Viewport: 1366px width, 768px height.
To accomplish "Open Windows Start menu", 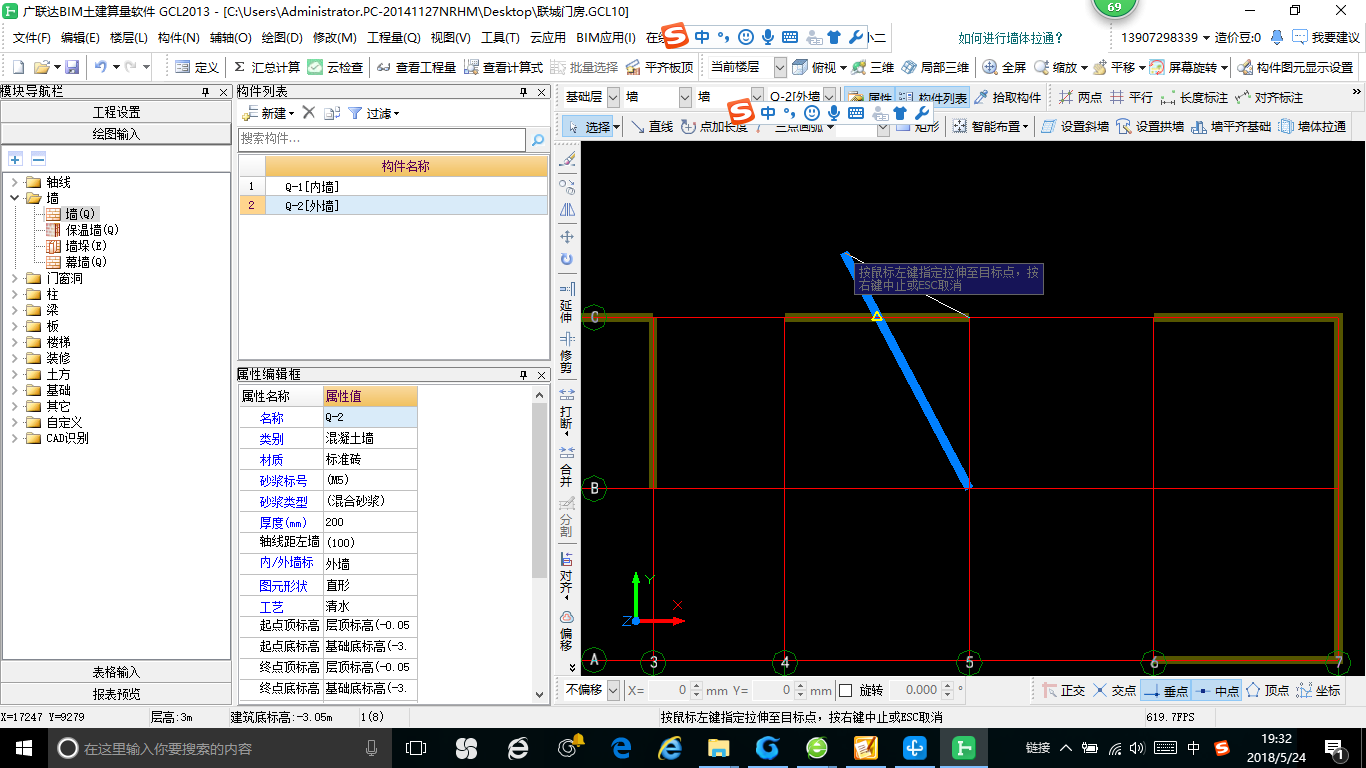I will (x=24, y=747).
